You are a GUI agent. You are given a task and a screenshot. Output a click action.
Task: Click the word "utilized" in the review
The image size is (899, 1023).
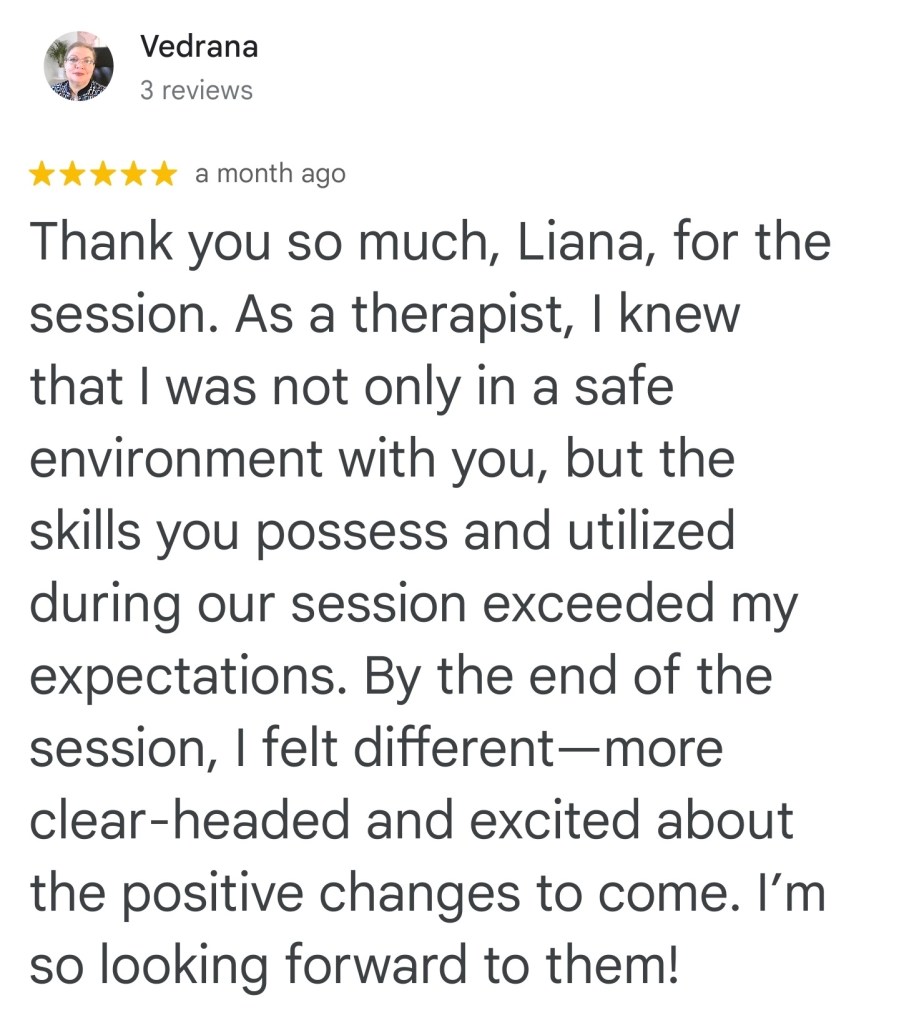tap(651, 532)
